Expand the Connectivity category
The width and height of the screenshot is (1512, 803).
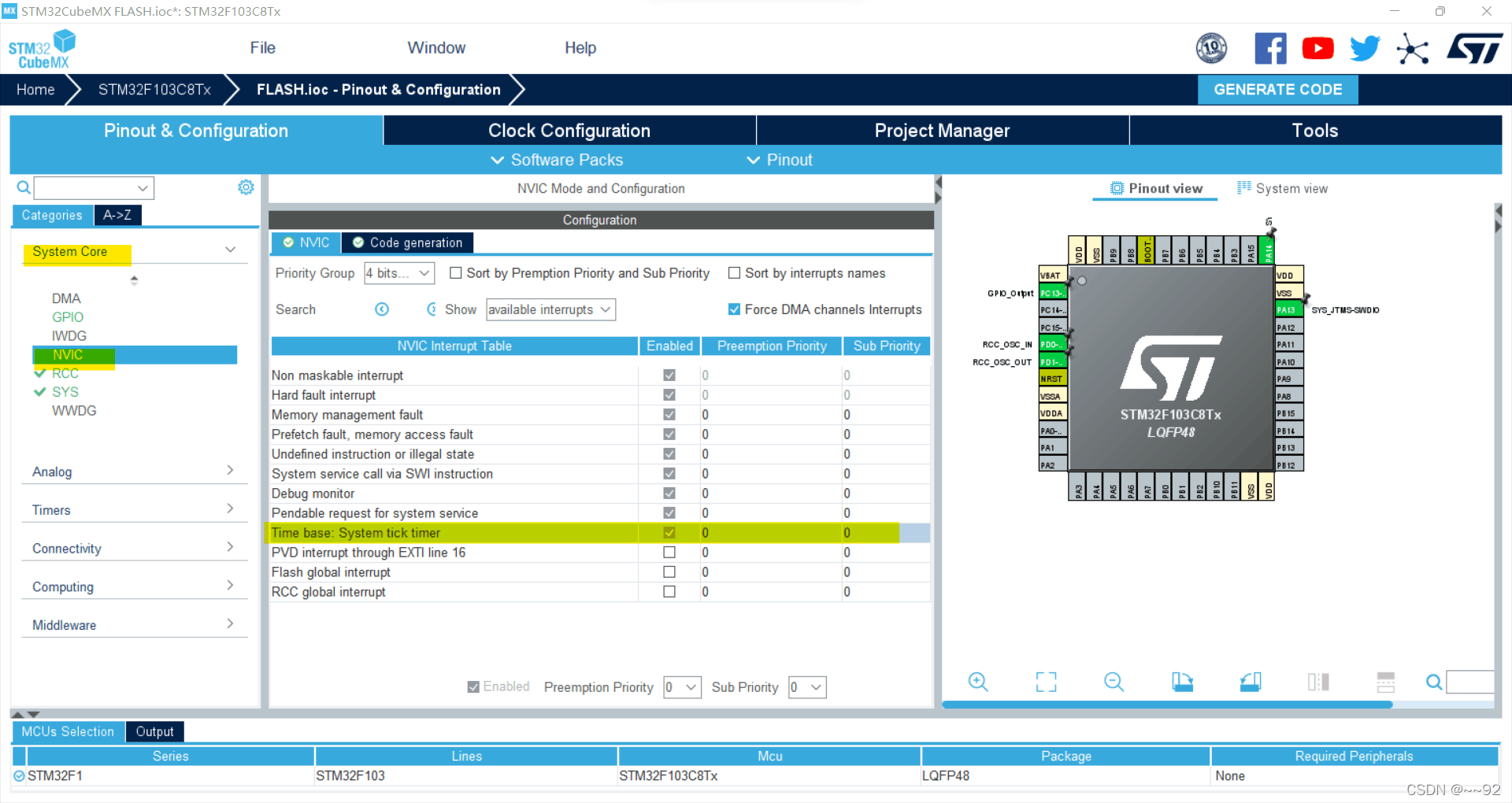point(230,547)
